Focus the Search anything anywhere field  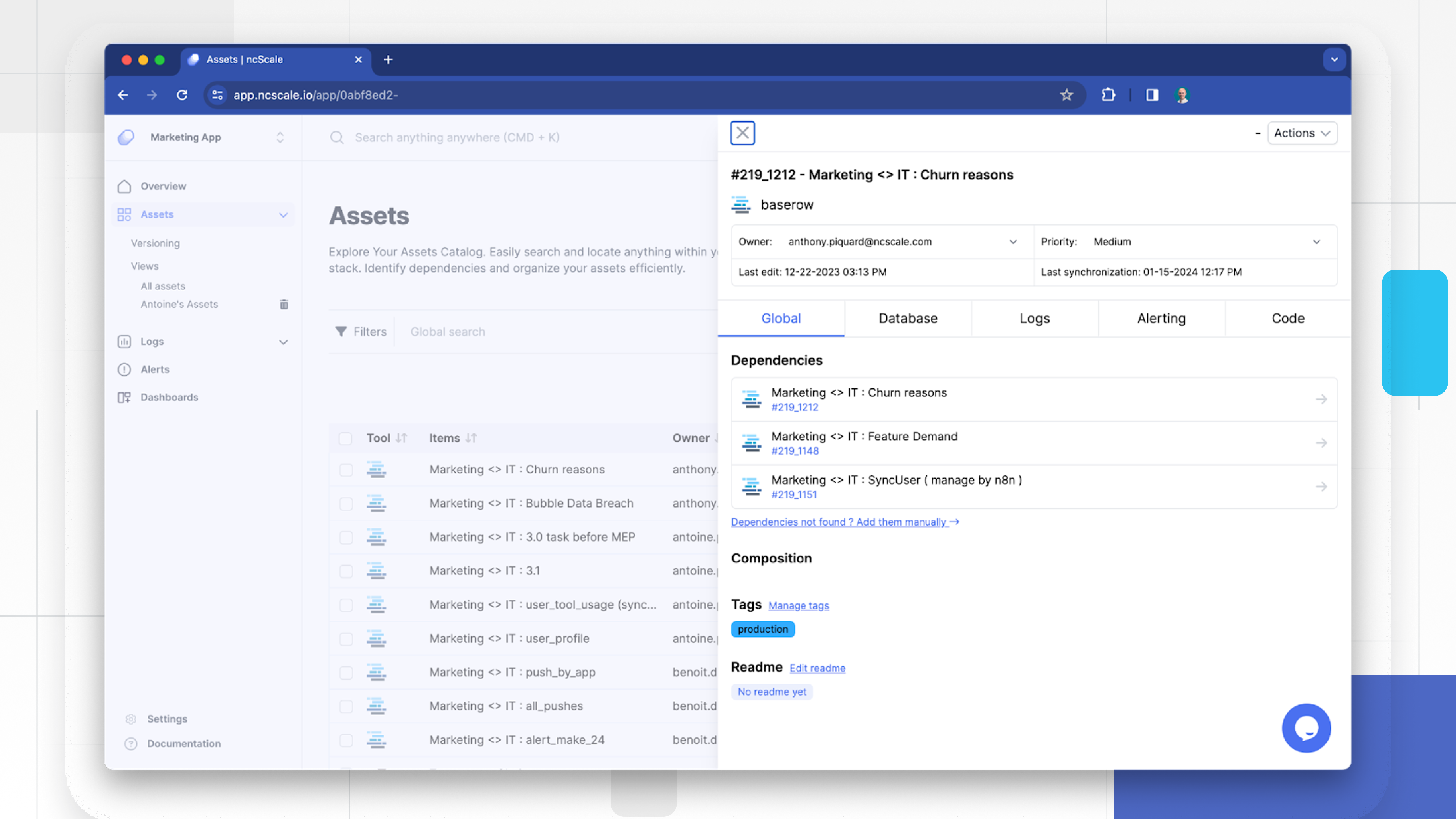[457, 137]
